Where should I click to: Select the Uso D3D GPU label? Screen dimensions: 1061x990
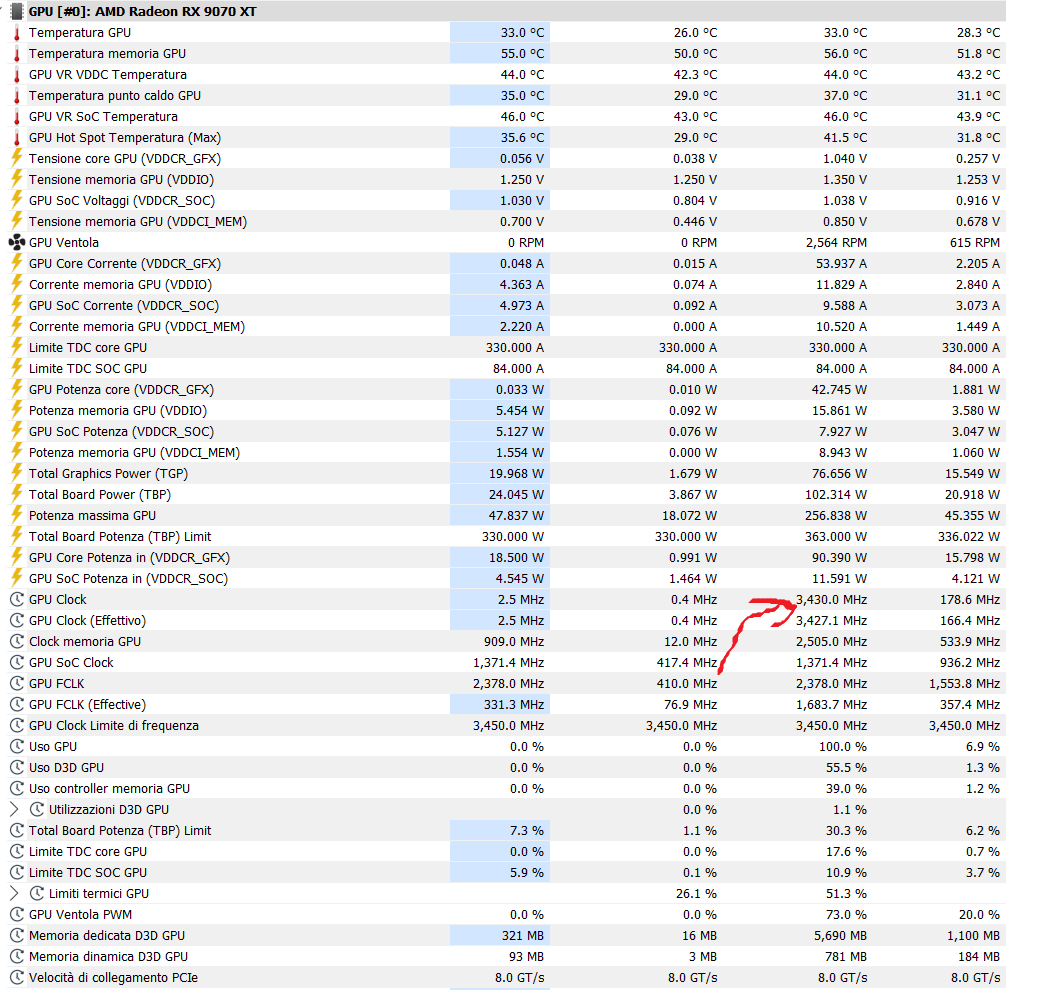(66, 767)
